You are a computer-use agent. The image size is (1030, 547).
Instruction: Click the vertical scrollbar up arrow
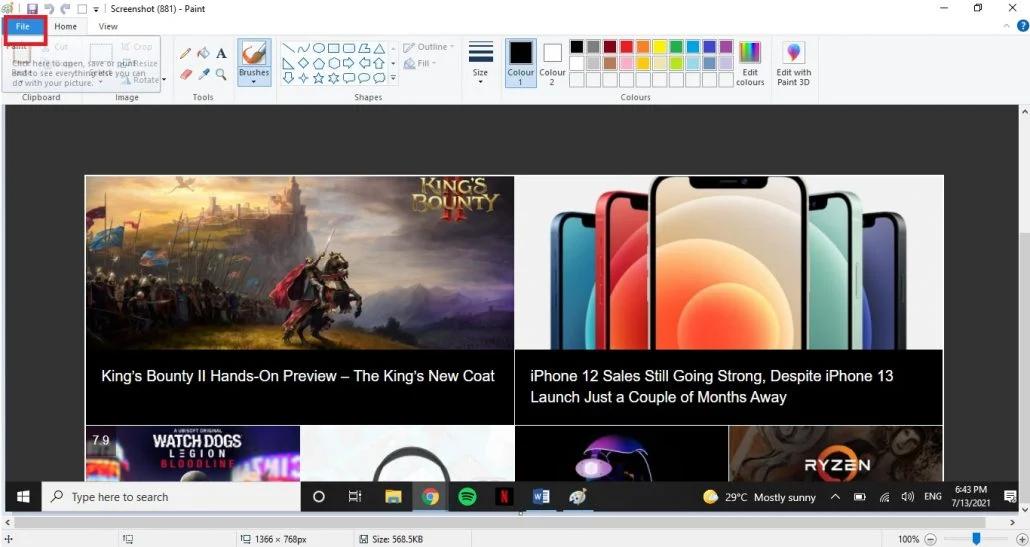(1024, 112)
